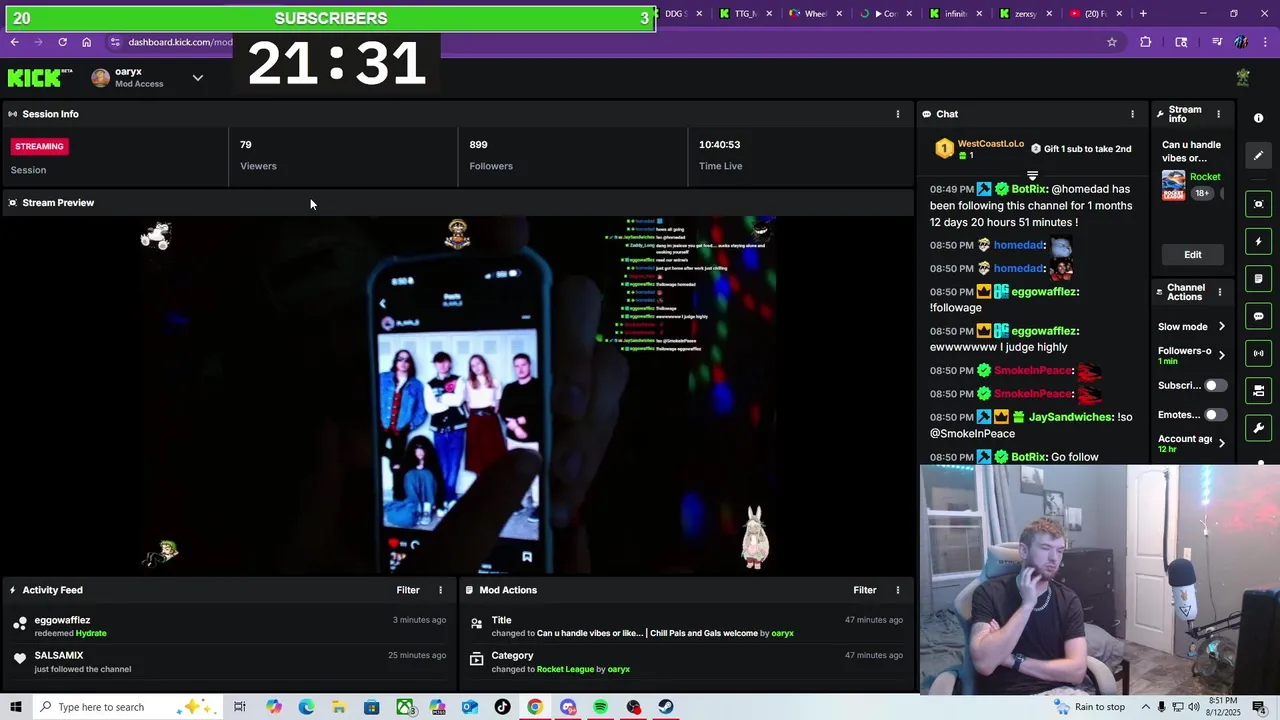The image size is (1280, 720).
Task: Toggle the broadcast session info icon in sidebar
Action: (x=1259, y=353)
